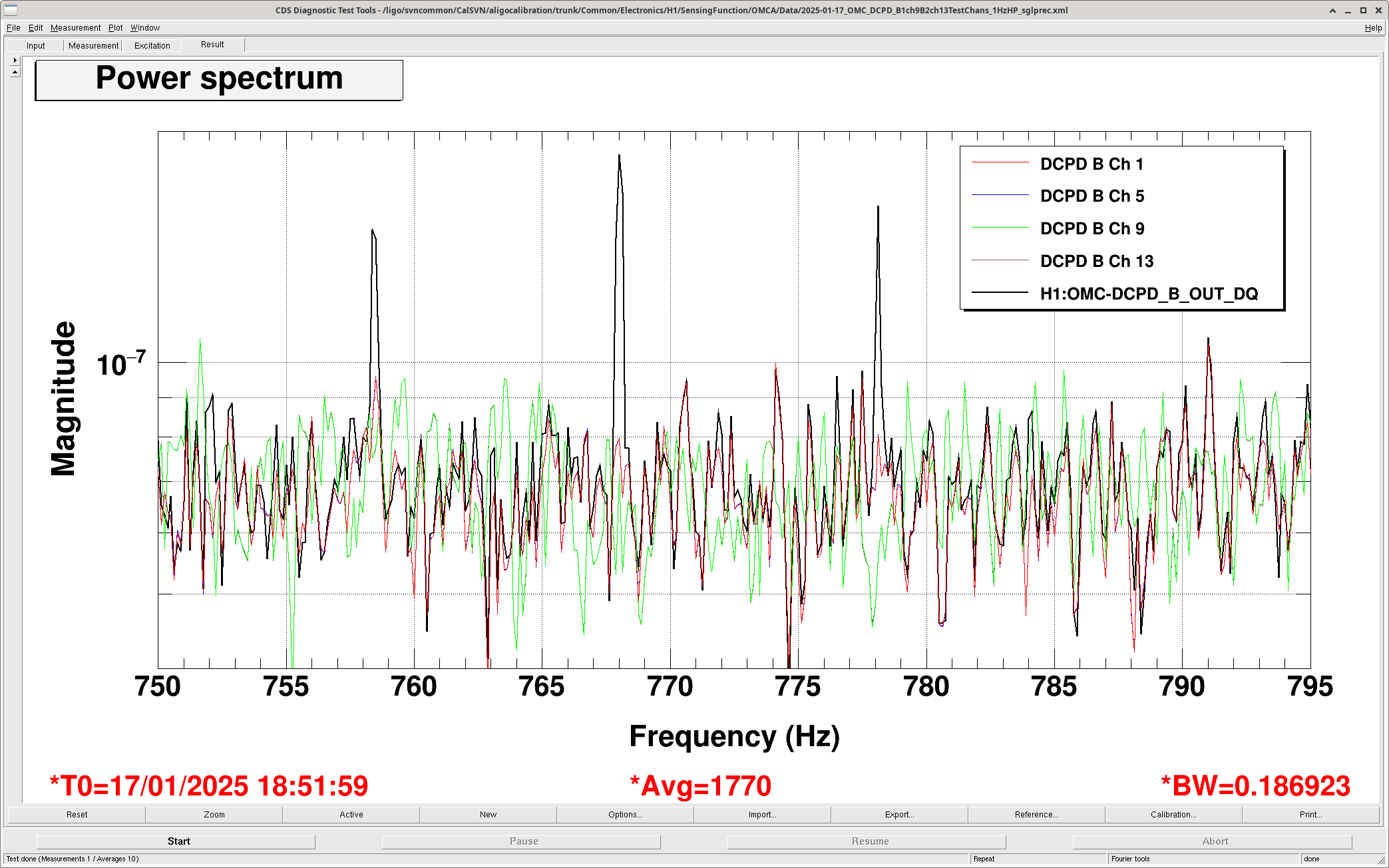Click the title bar shade up-arrow icon
The width and height of the screenshot is (1389, 868).
(1332, 10)
